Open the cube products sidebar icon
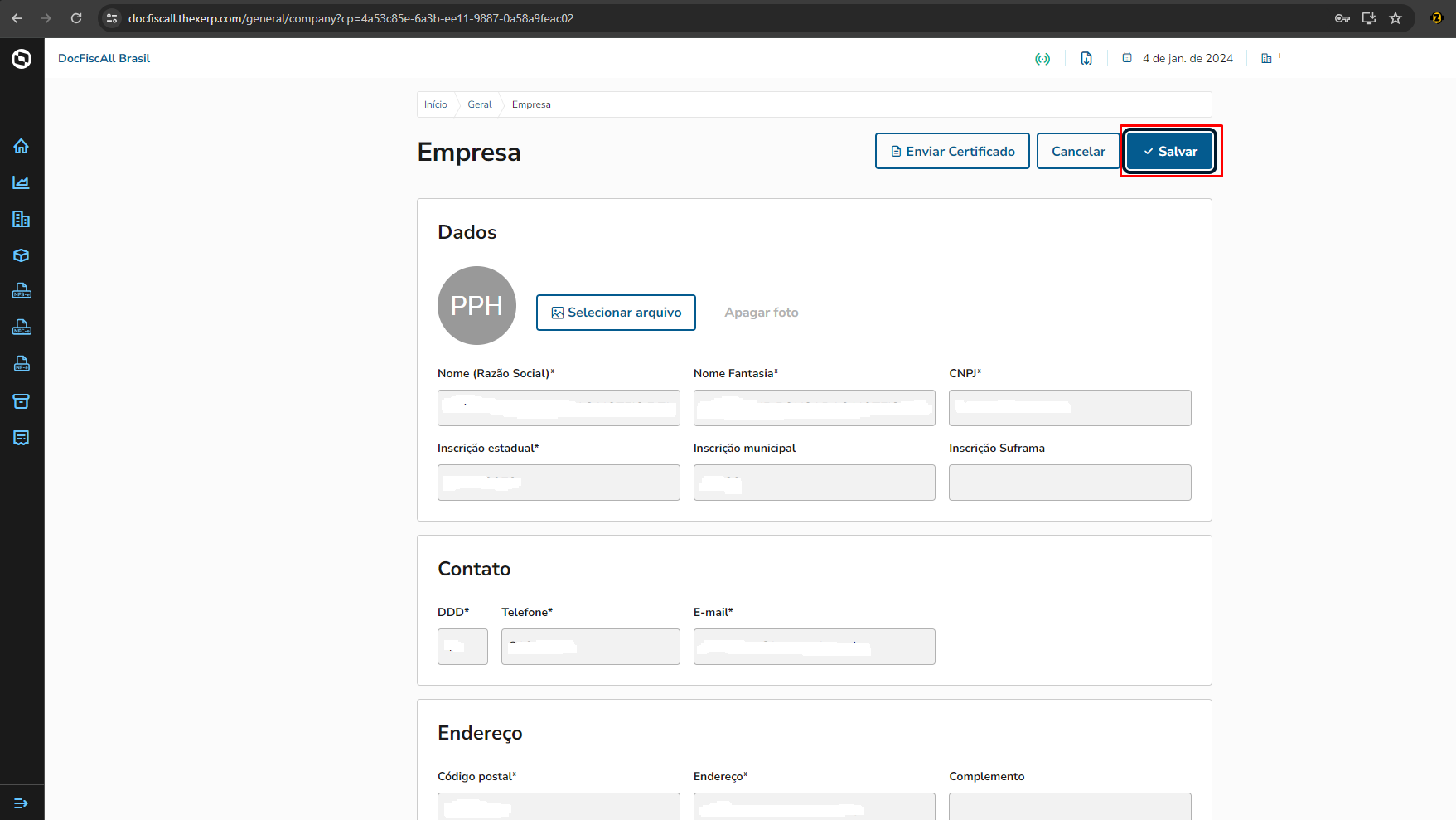The width and height of the screenshot is (1456, 820). pyautogui.click(x=22, y=255)
